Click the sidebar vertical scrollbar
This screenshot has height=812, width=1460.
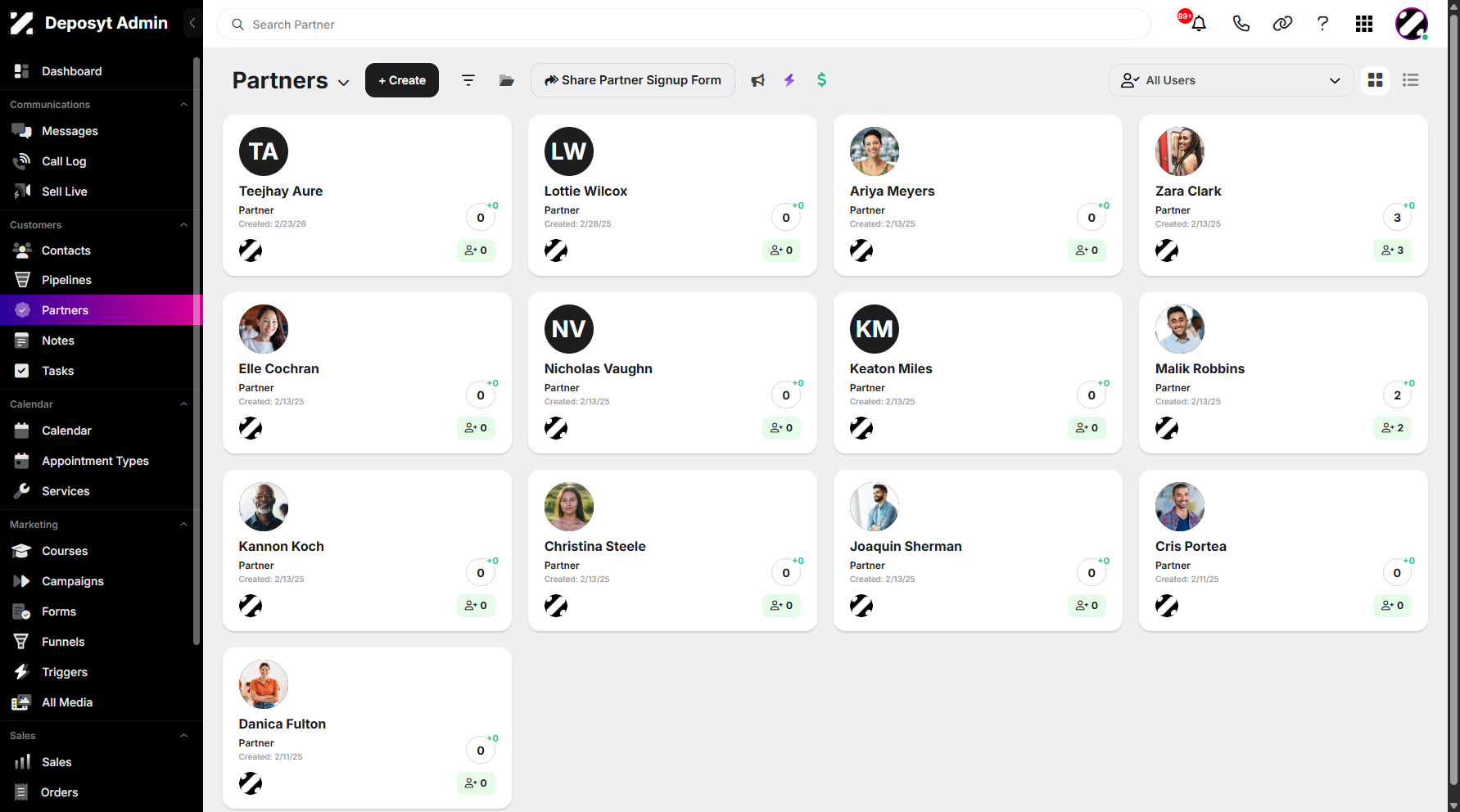pyautogui.click(x=197, y=350)
